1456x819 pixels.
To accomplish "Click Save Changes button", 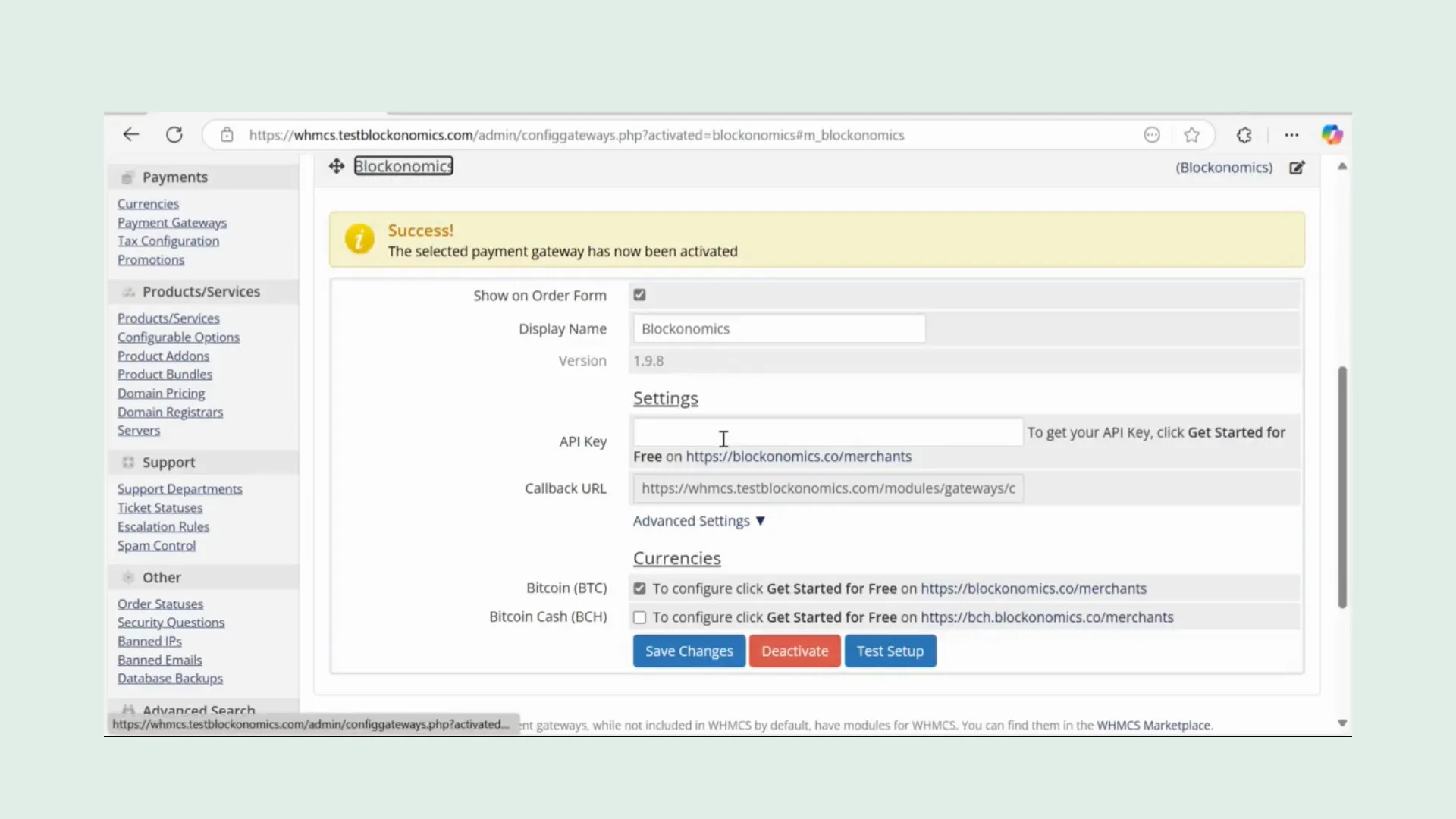I will (x=689, y=651).
